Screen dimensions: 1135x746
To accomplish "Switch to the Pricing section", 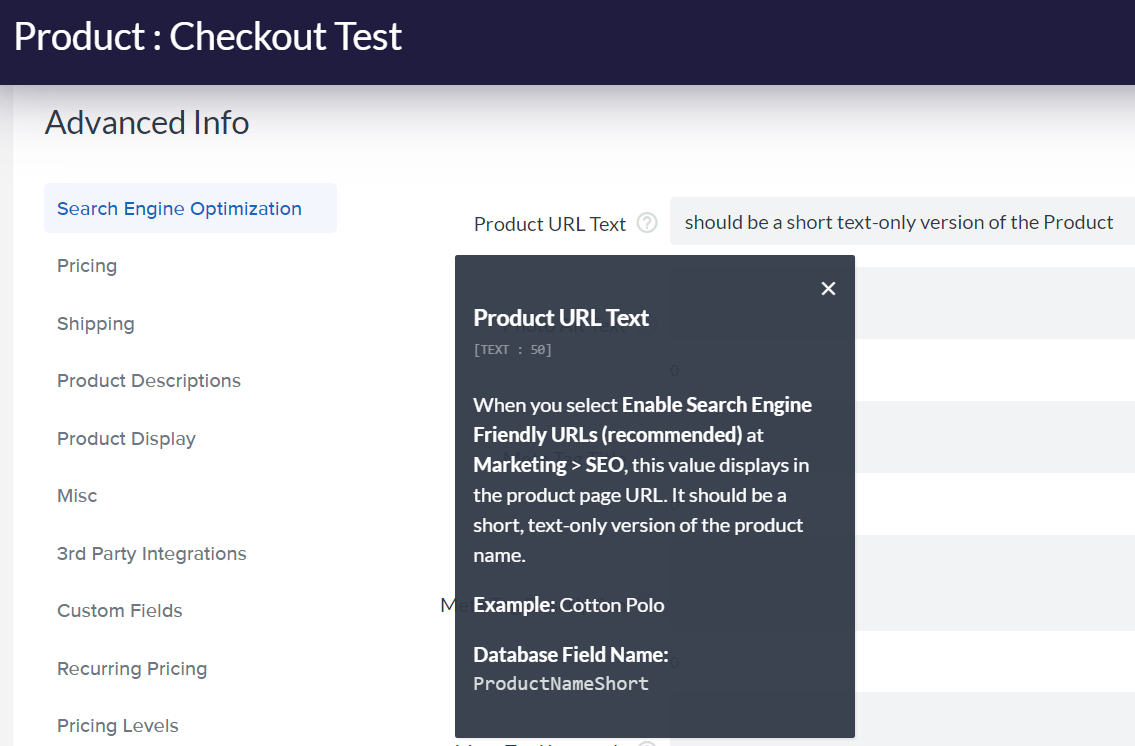I will (87, 266).
